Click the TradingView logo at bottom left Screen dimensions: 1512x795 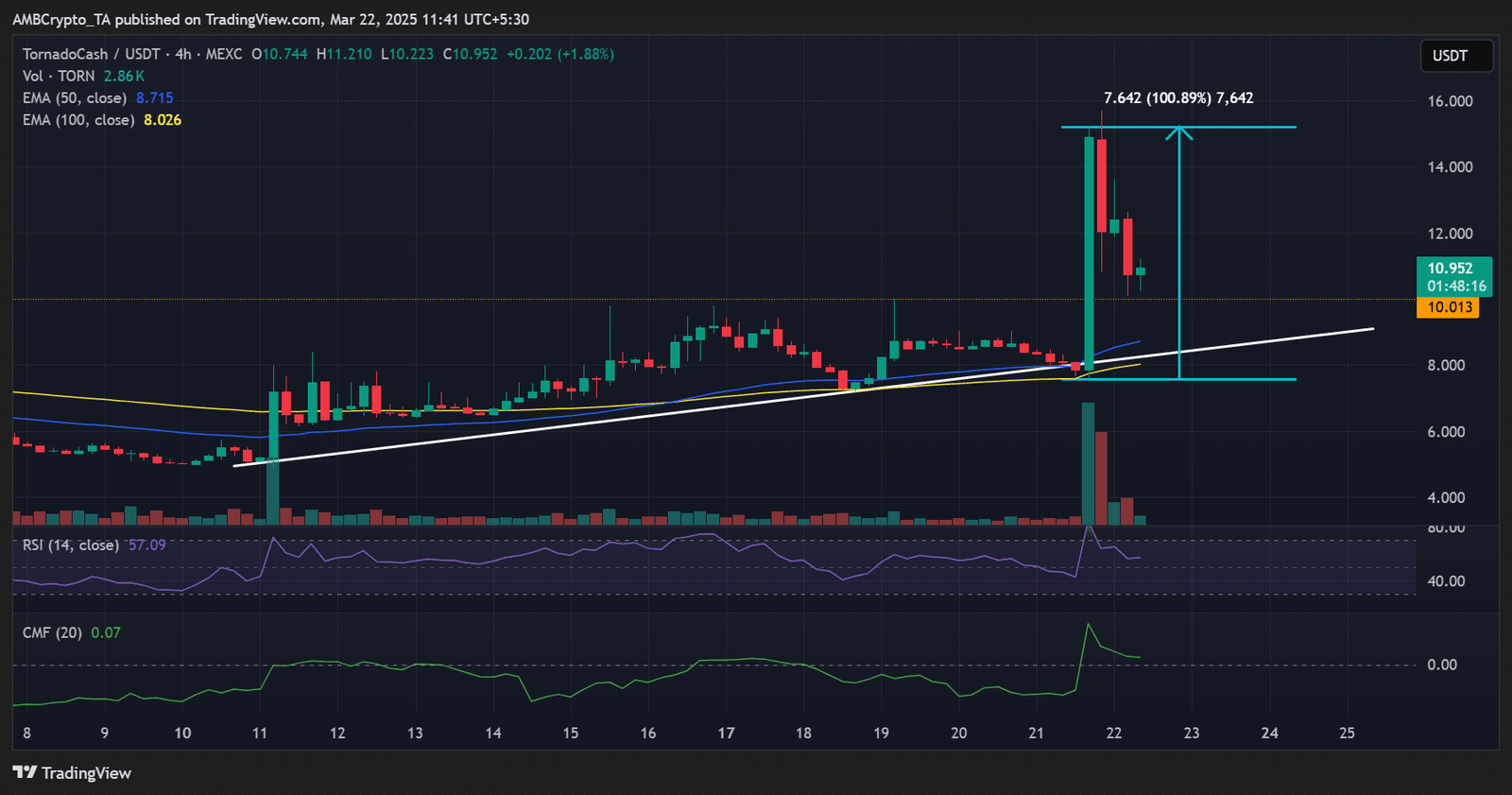pyautogui.click(x=72, y=772)
